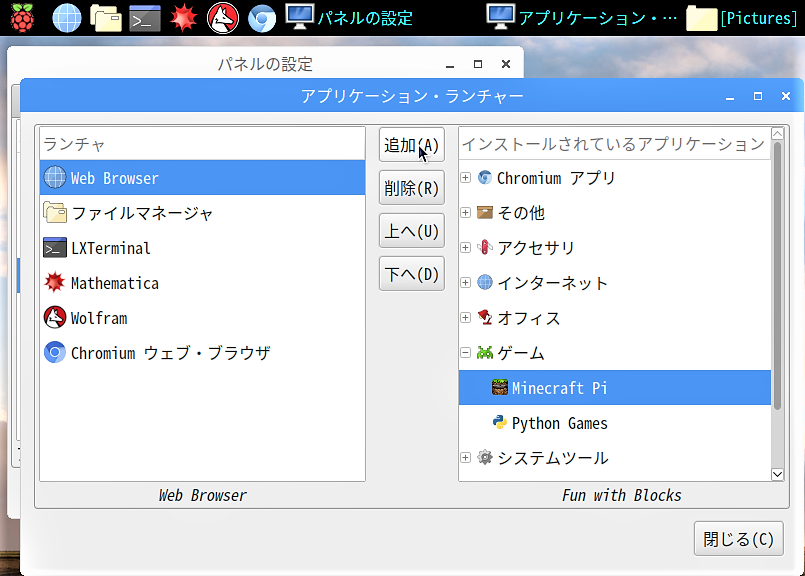This screenshot has height=576, width=805.
Task: Click the アクセサリ category icon
Action: (485, 247)
